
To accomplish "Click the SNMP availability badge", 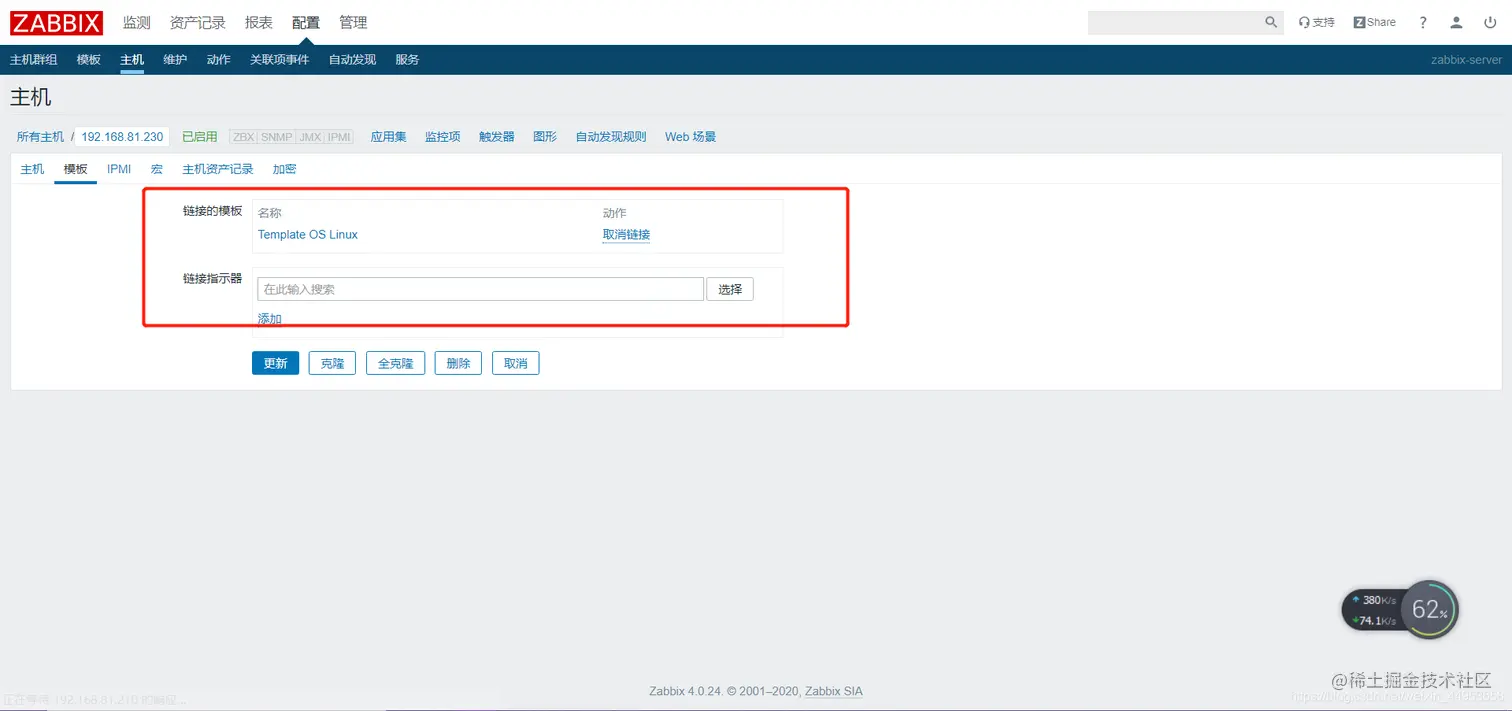I will tap(277, 137).
